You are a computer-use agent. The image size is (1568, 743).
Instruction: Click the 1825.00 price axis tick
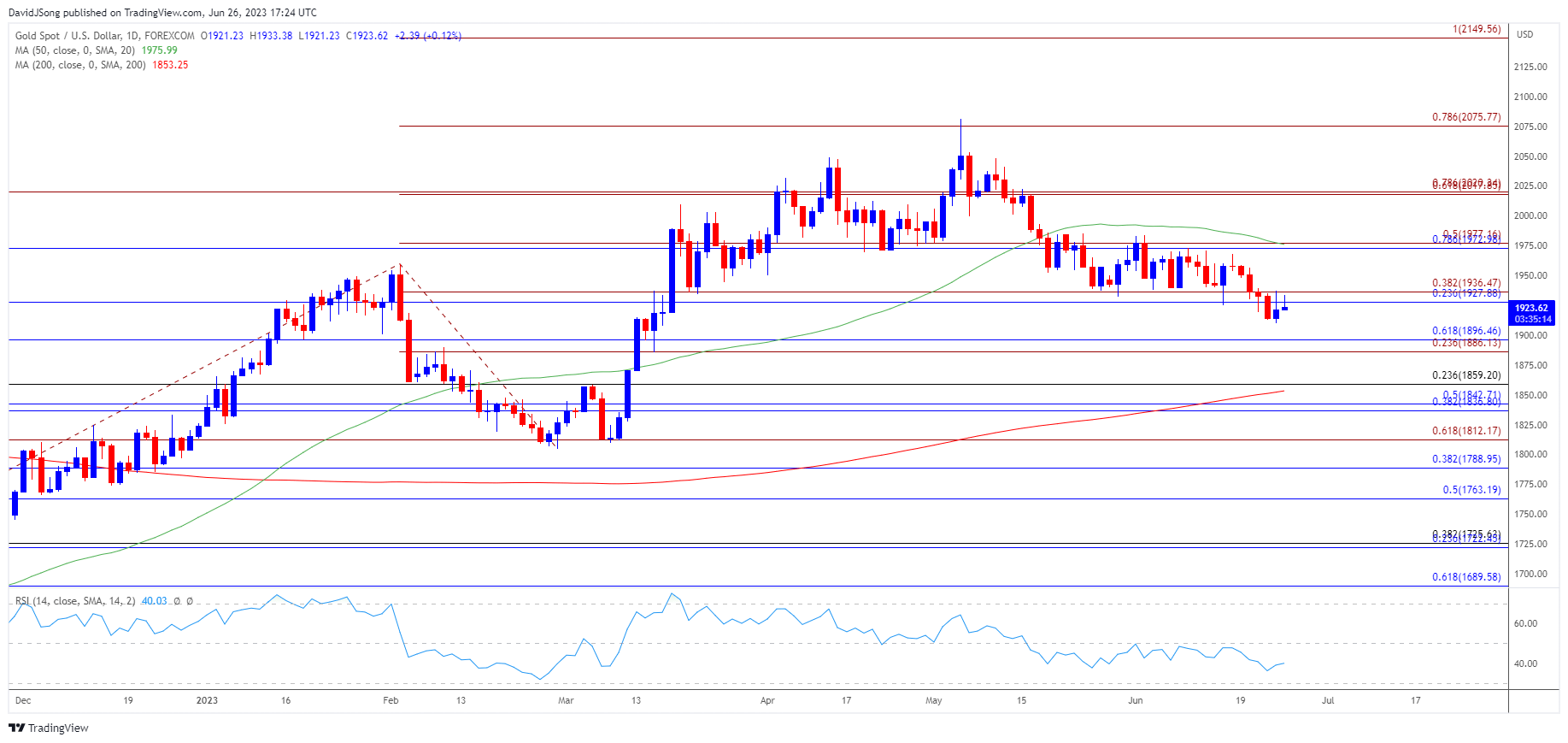(1530, 425)
